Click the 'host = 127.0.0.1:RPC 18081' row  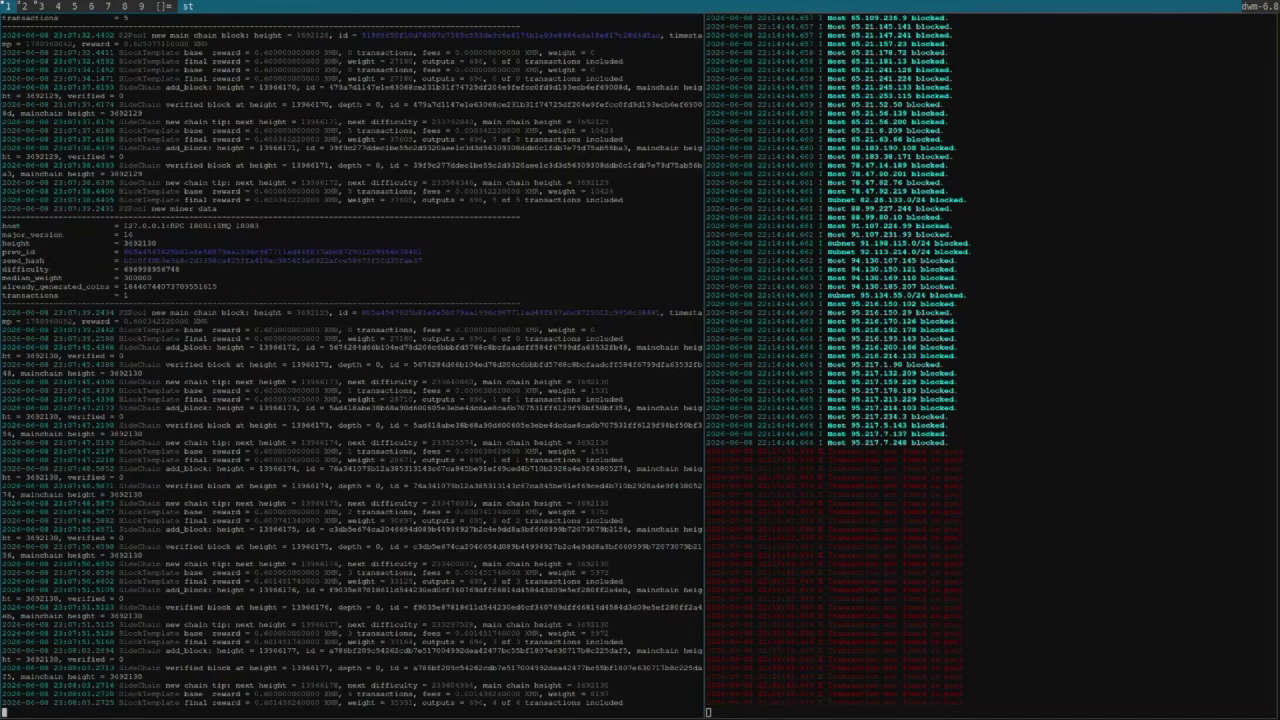pos(130,226)
